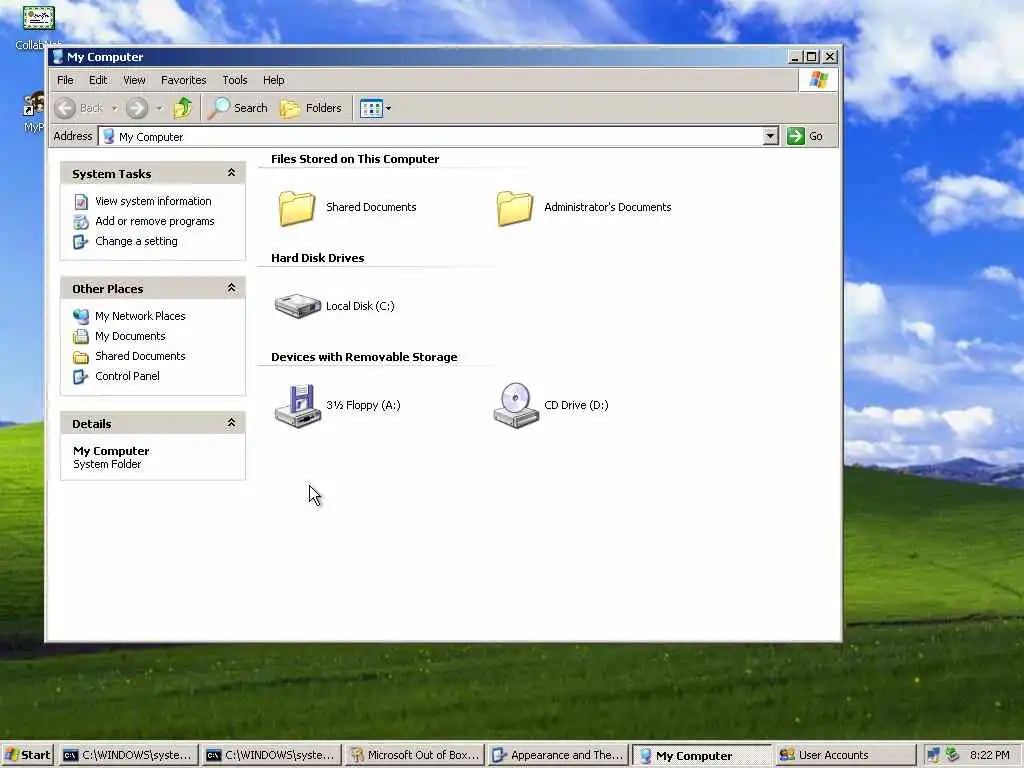Click Change a setting link
Image resolution: width=1024 pixels, height=768 pixels.
(136, 241)
